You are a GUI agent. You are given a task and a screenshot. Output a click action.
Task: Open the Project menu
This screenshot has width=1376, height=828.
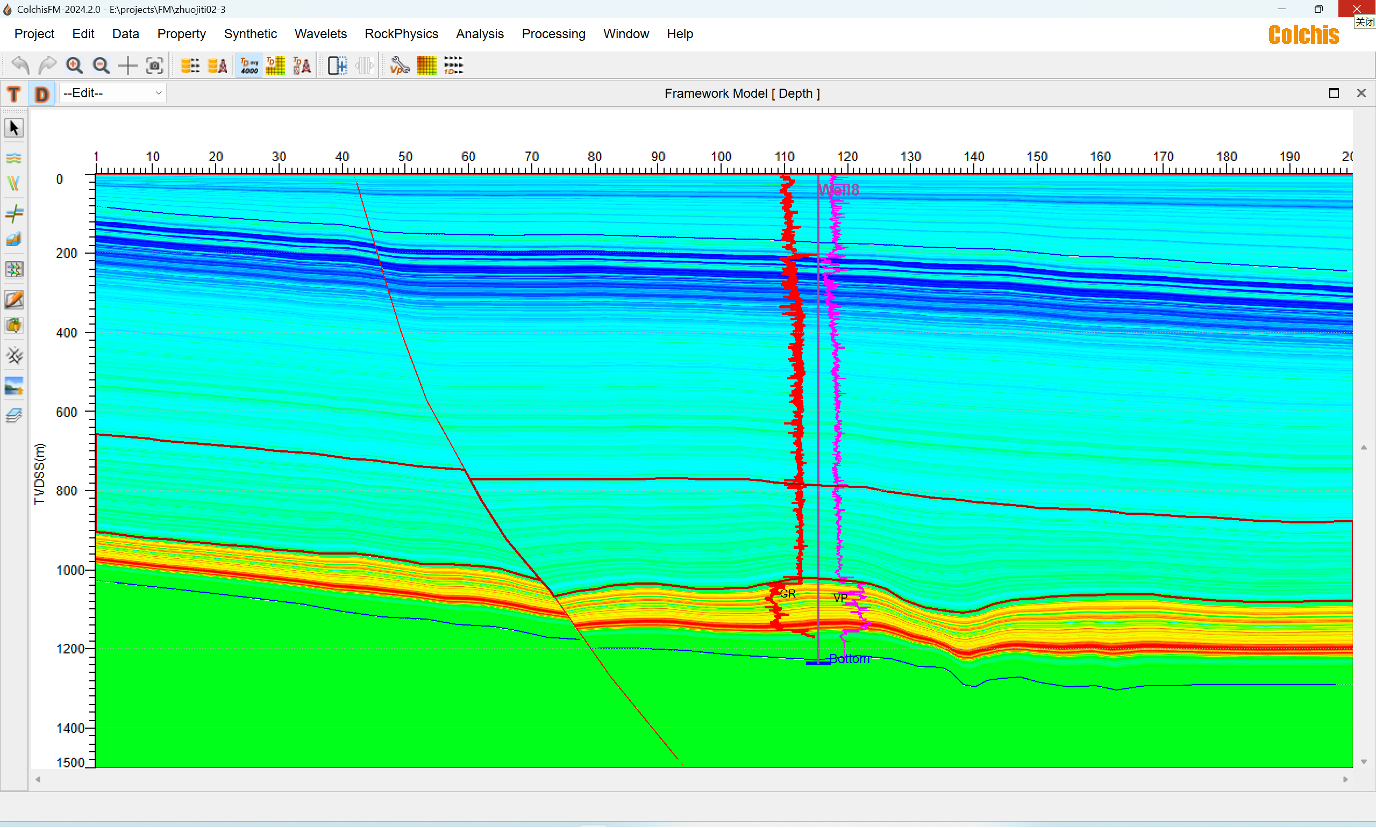tap(34, 34)
